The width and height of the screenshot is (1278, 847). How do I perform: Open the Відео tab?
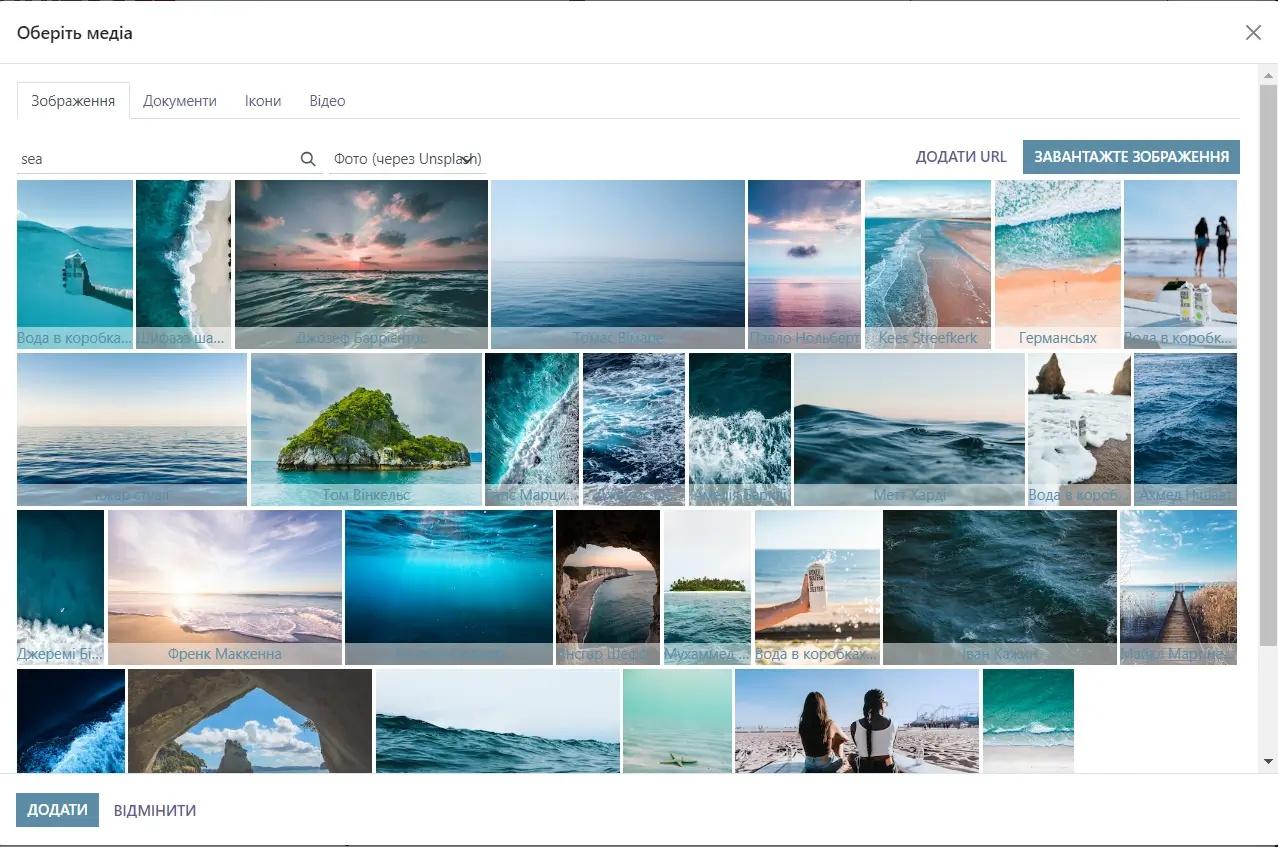click(x=327, y=101)
